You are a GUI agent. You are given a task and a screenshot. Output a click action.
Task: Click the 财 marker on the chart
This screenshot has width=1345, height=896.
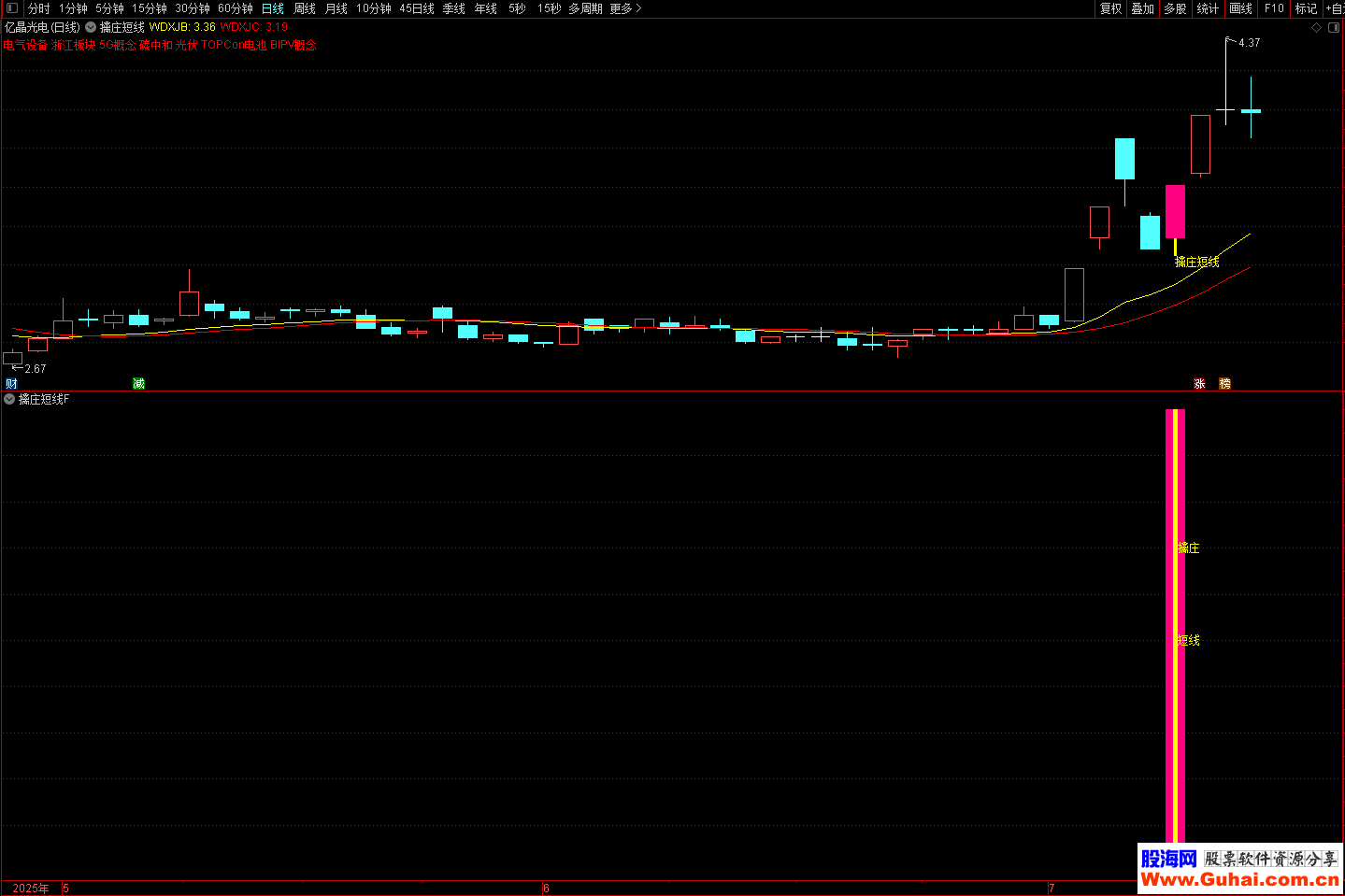click(11, 384)
